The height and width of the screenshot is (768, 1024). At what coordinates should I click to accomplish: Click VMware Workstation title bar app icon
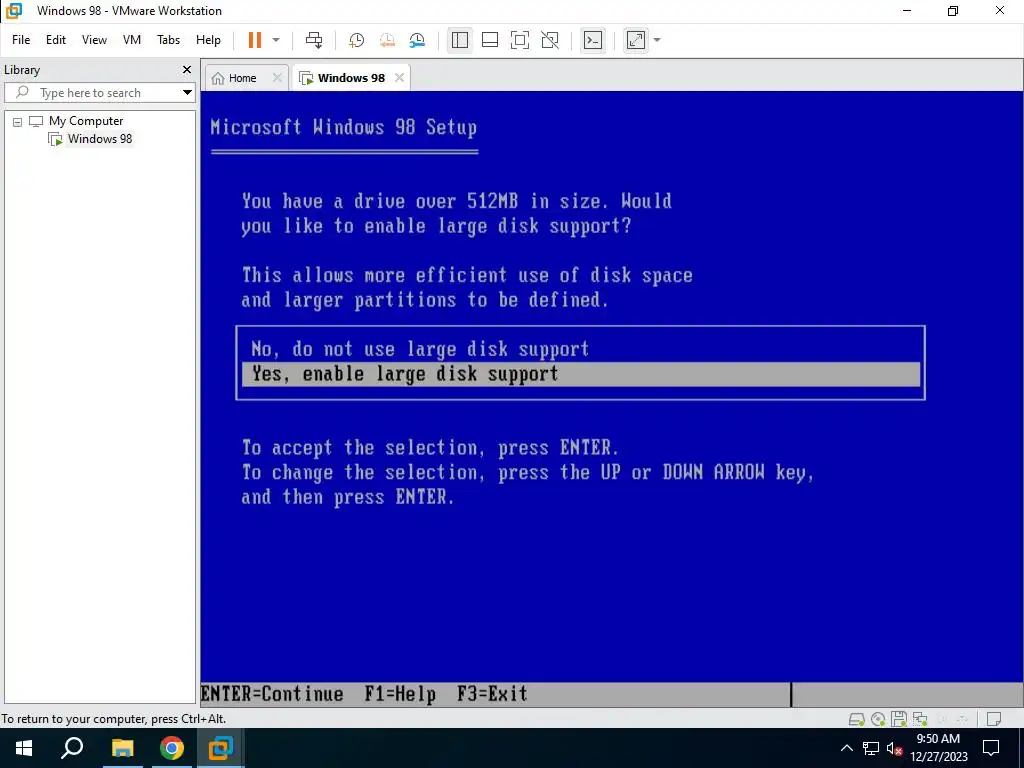(x=14, y=10)
